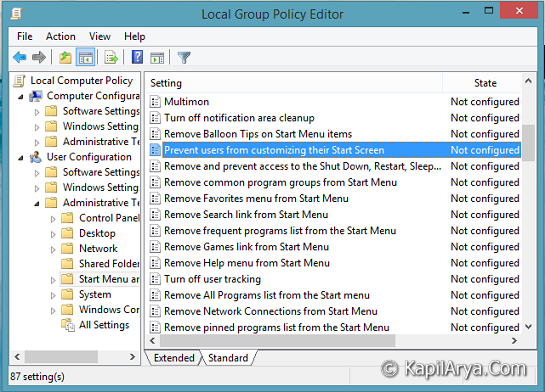
Task: Select Prevent users from customizing their Start Screen
Action: (x=335, y=150)
